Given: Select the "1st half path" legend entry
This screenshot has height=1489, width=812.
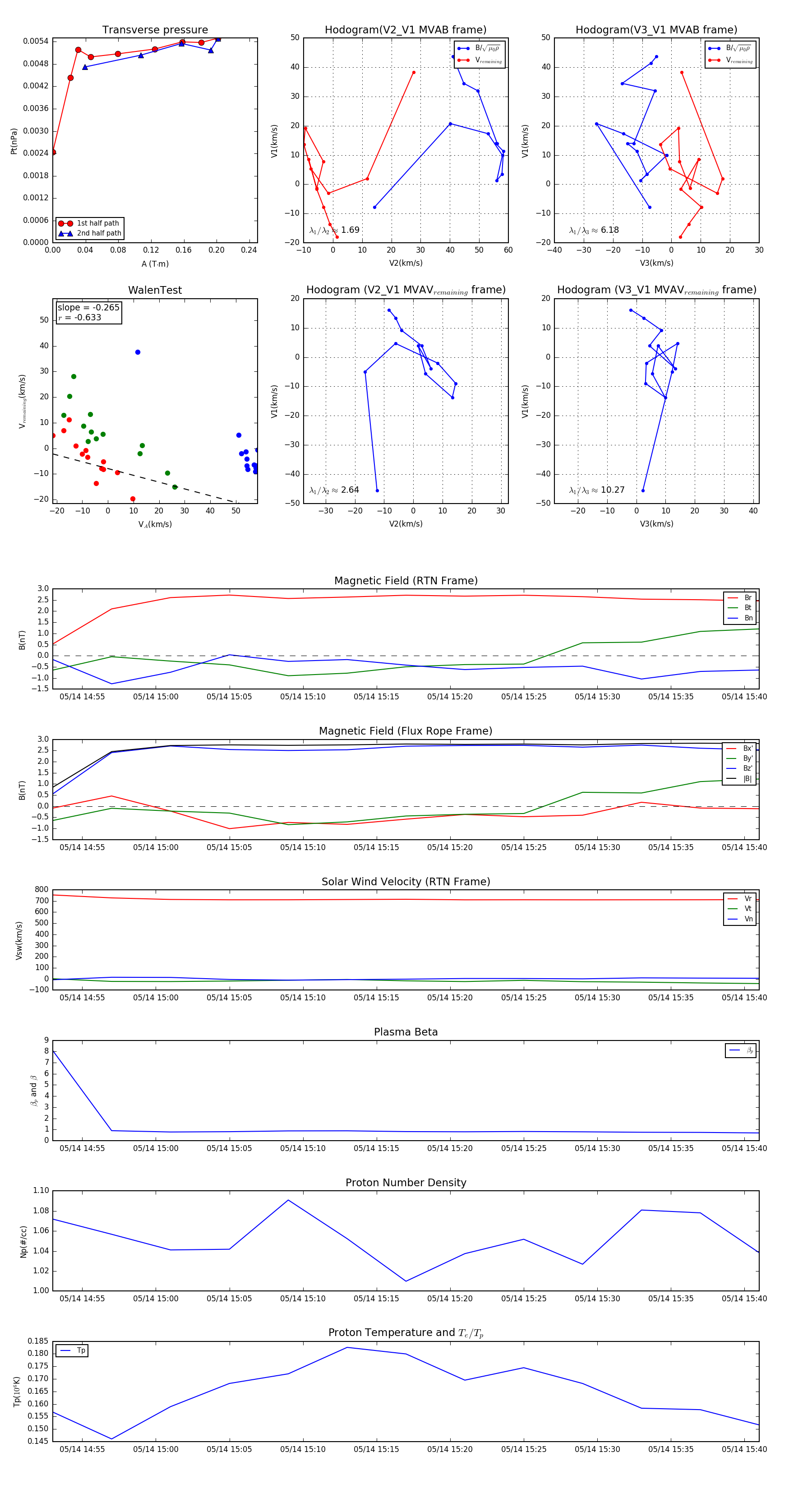Looking at the screenshot, I should [90, 223].
